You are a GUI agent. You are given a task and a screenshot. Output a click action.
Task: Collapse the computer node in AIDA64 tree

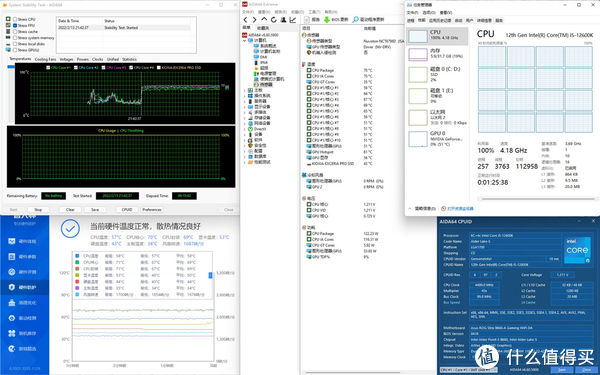point(245,40)
